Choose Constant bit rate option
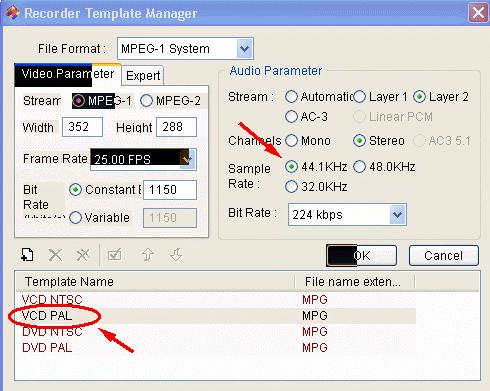The height and width of the screenshot is (391, 490). tap(75, 190)
